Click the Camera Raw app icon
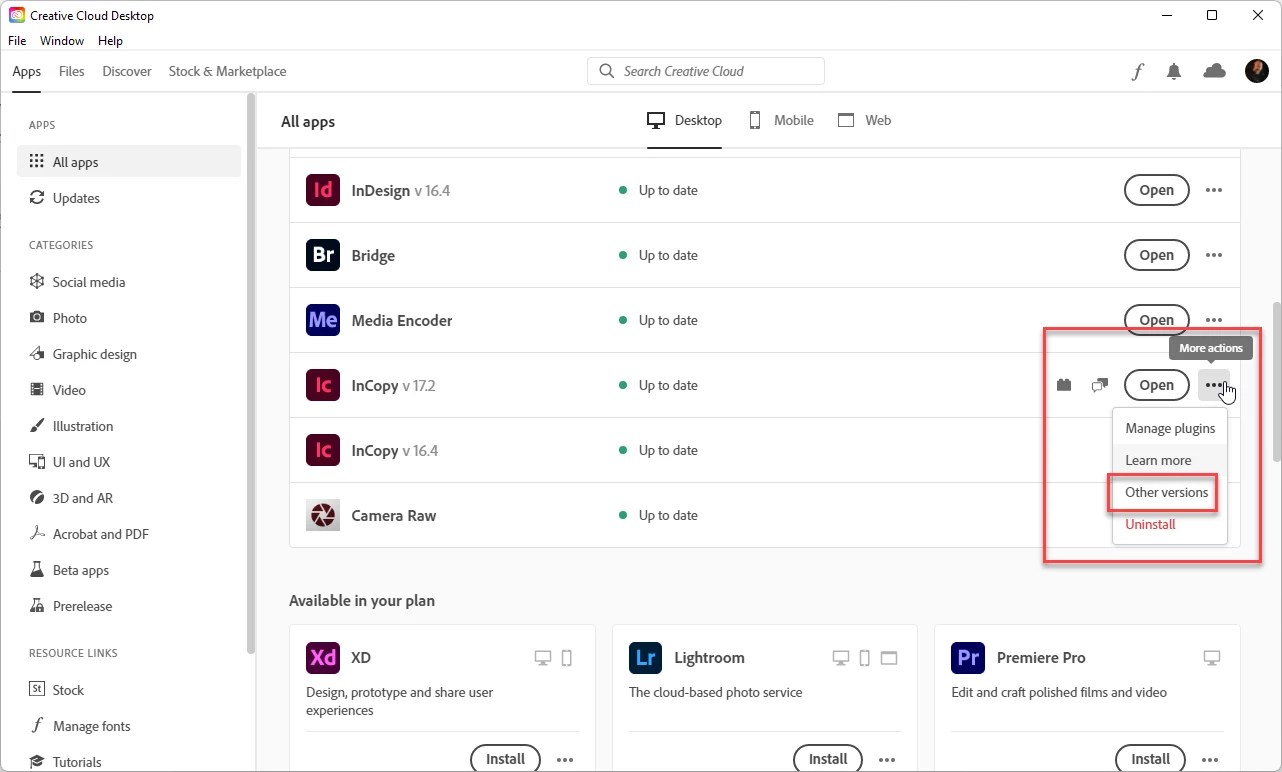Viewport: 1282px width, 772px height. click(x=323, y=515)
